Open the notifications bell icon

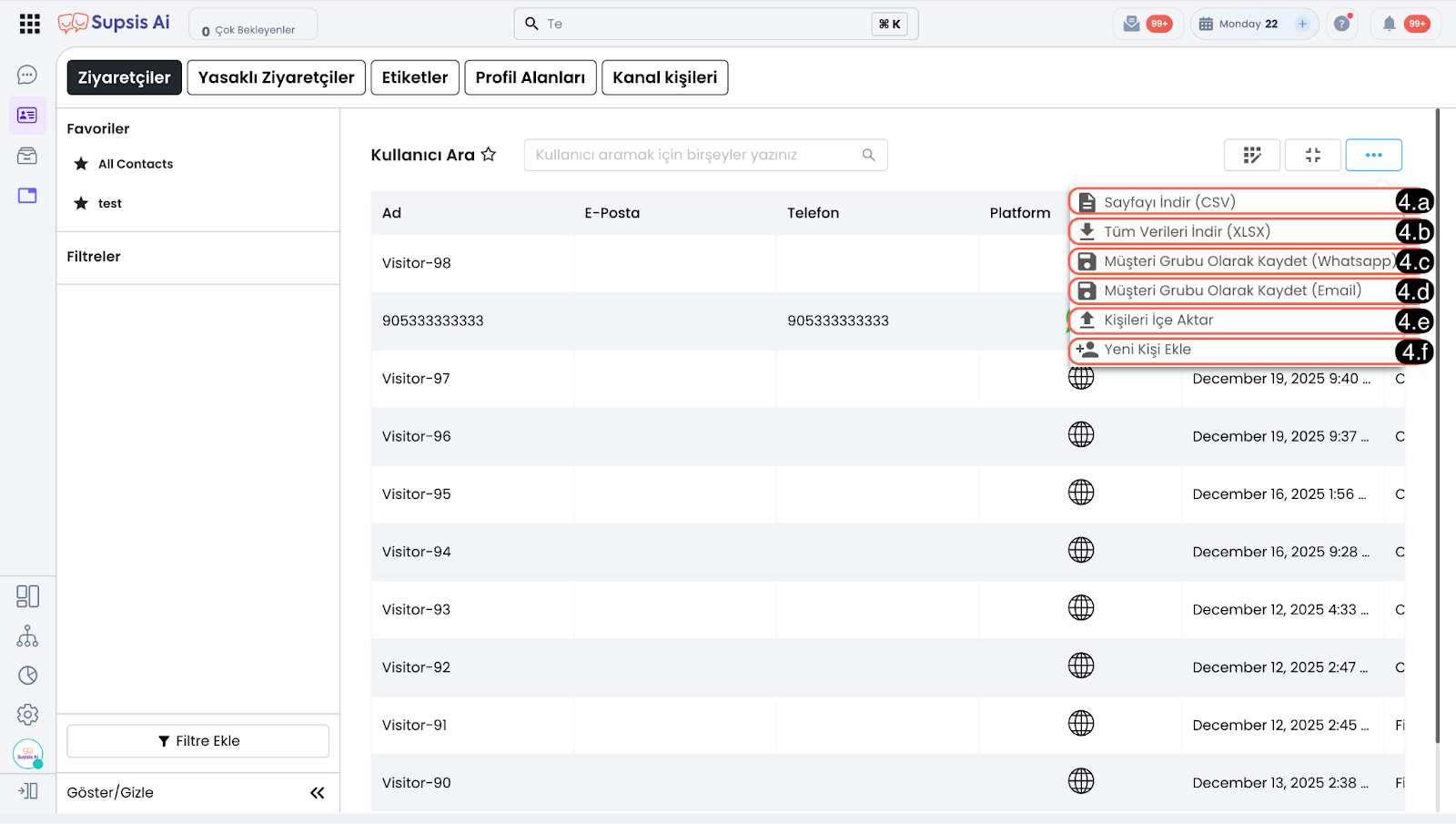click(x=1389, y=24)
